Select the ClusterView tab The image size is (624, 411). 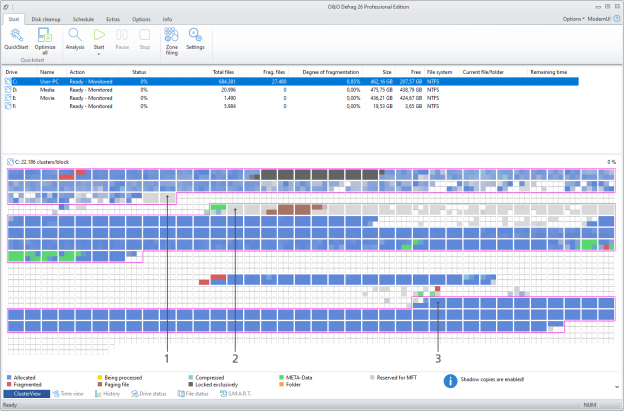(27, 393)
